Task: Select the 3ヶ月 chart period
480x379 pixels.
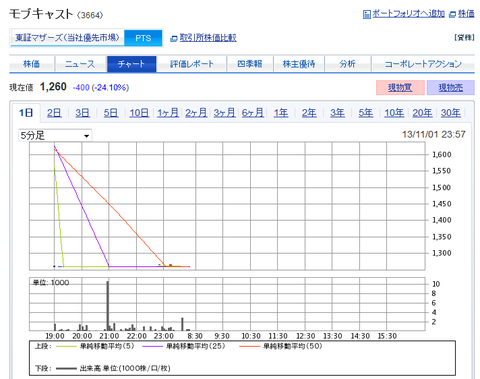Action: click(224, 113)
